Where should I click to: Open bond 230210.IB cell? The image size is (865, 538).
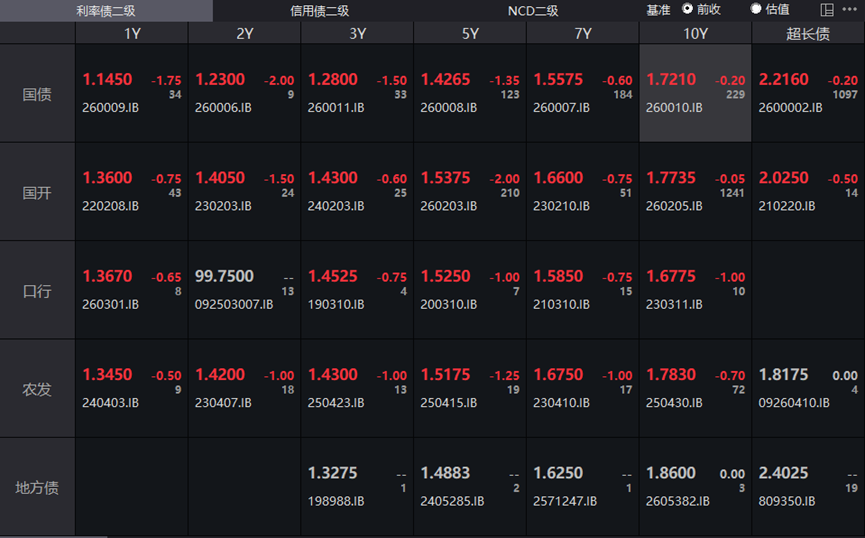(x=583, y=192)
